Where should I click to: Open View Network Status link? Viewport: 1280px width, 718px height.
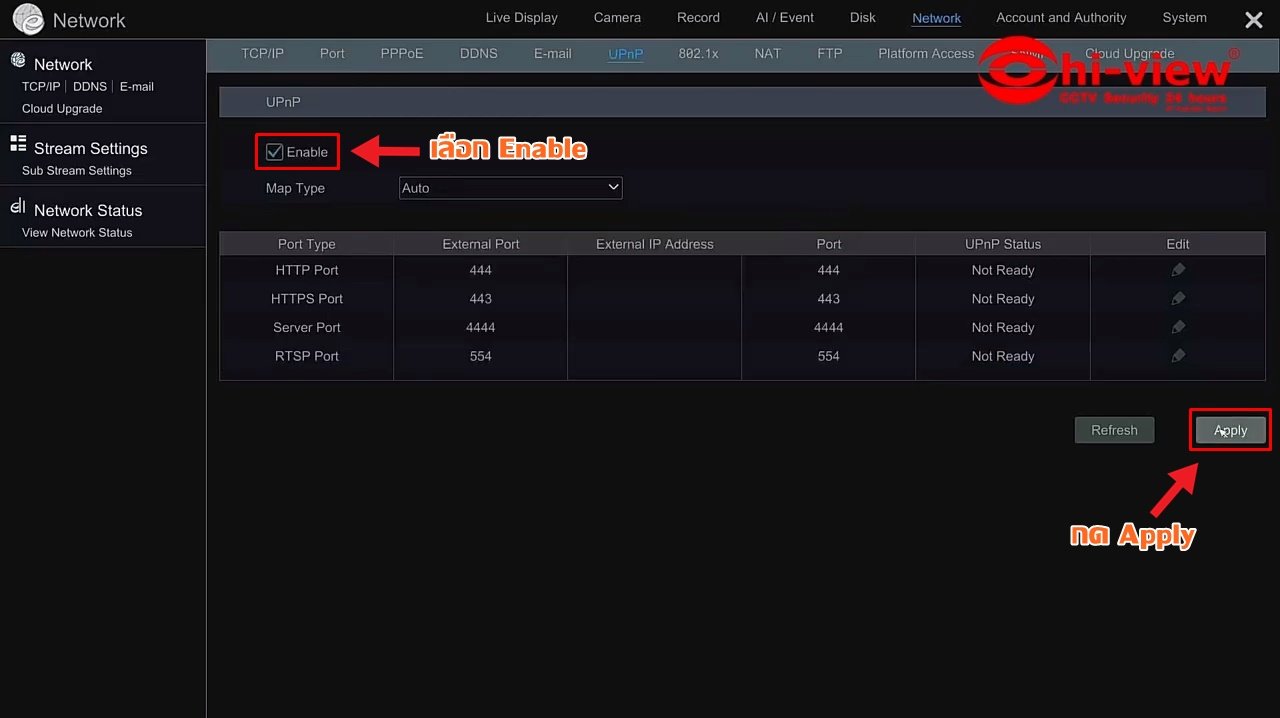pos(77,233)
